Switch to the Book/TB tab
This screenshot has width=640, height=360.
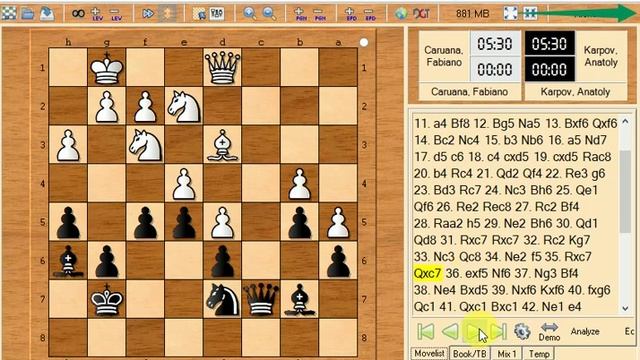(x=470, y=353)
